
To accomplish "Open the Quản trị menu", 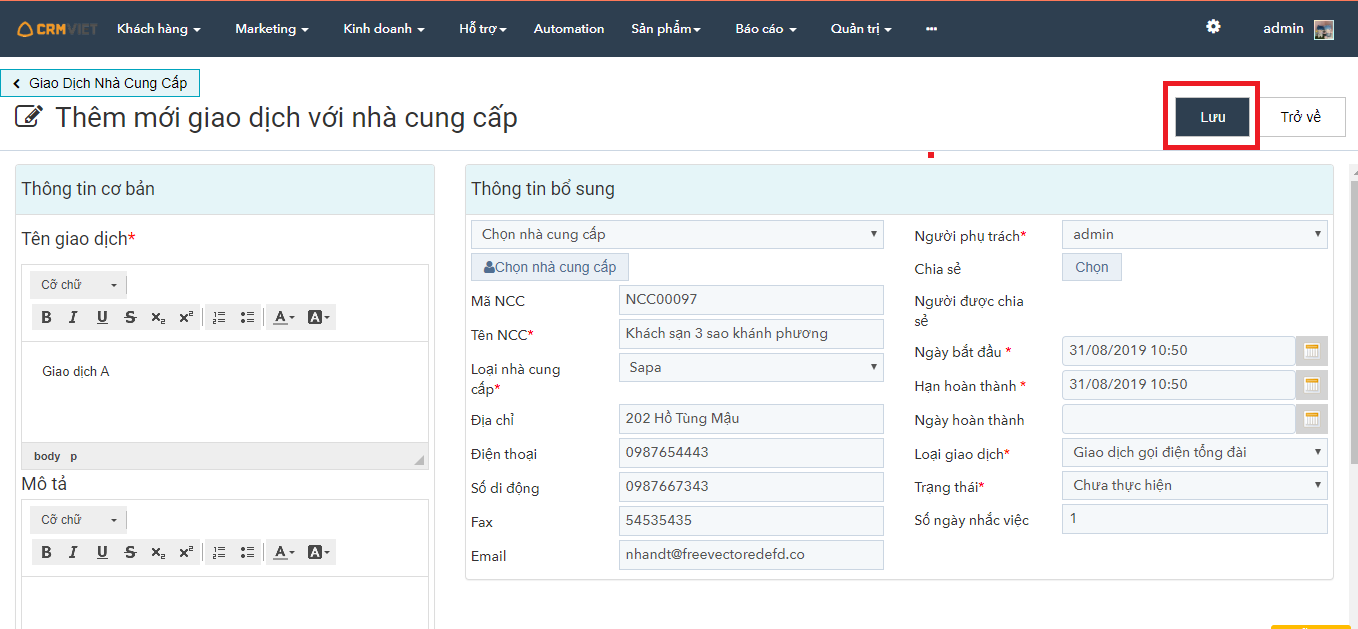I will click(x=861, y=29).
